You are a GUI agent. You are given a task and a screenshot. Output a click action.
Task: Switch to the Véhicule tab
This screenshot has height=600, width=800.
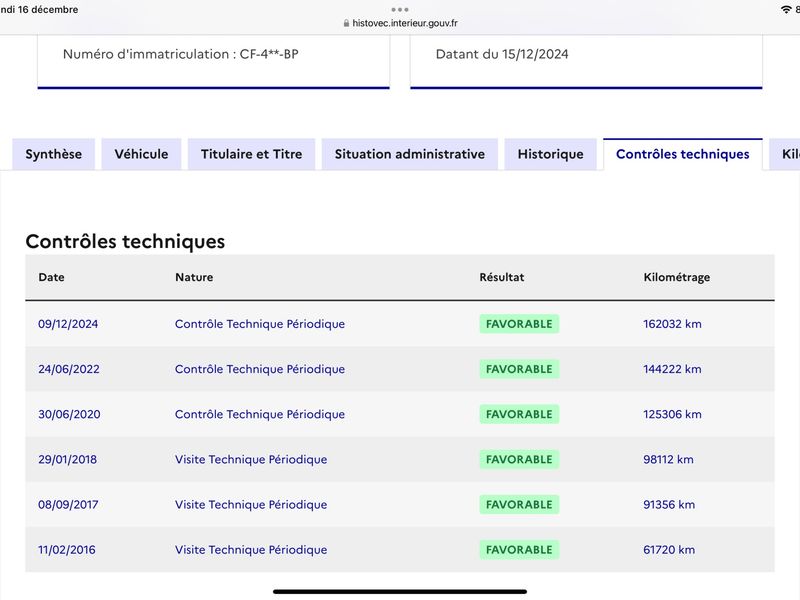pyautogui.click(x=141, y=154)
